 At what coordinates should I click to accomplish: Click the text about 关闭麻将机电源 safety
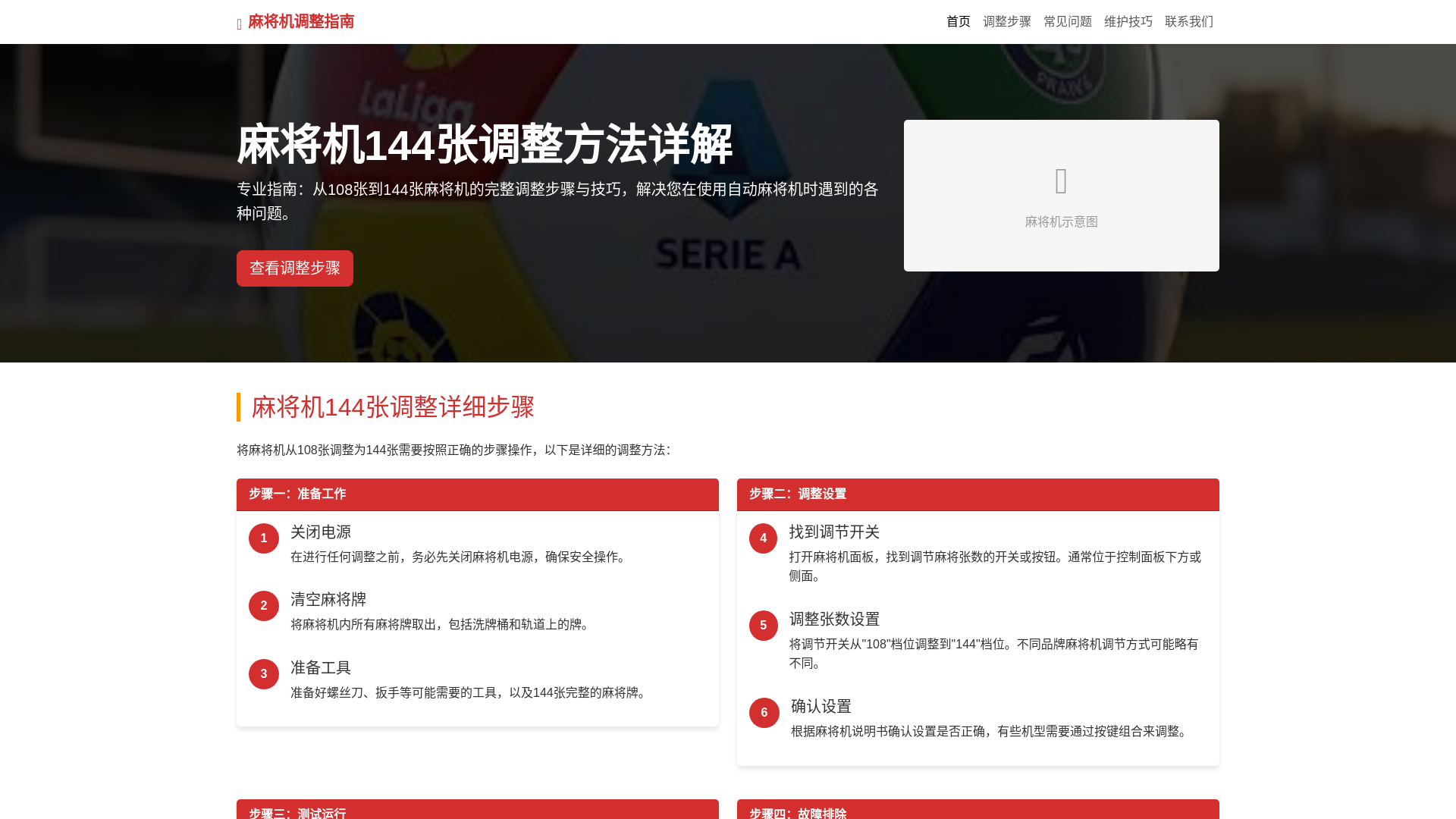pos(460,557)
